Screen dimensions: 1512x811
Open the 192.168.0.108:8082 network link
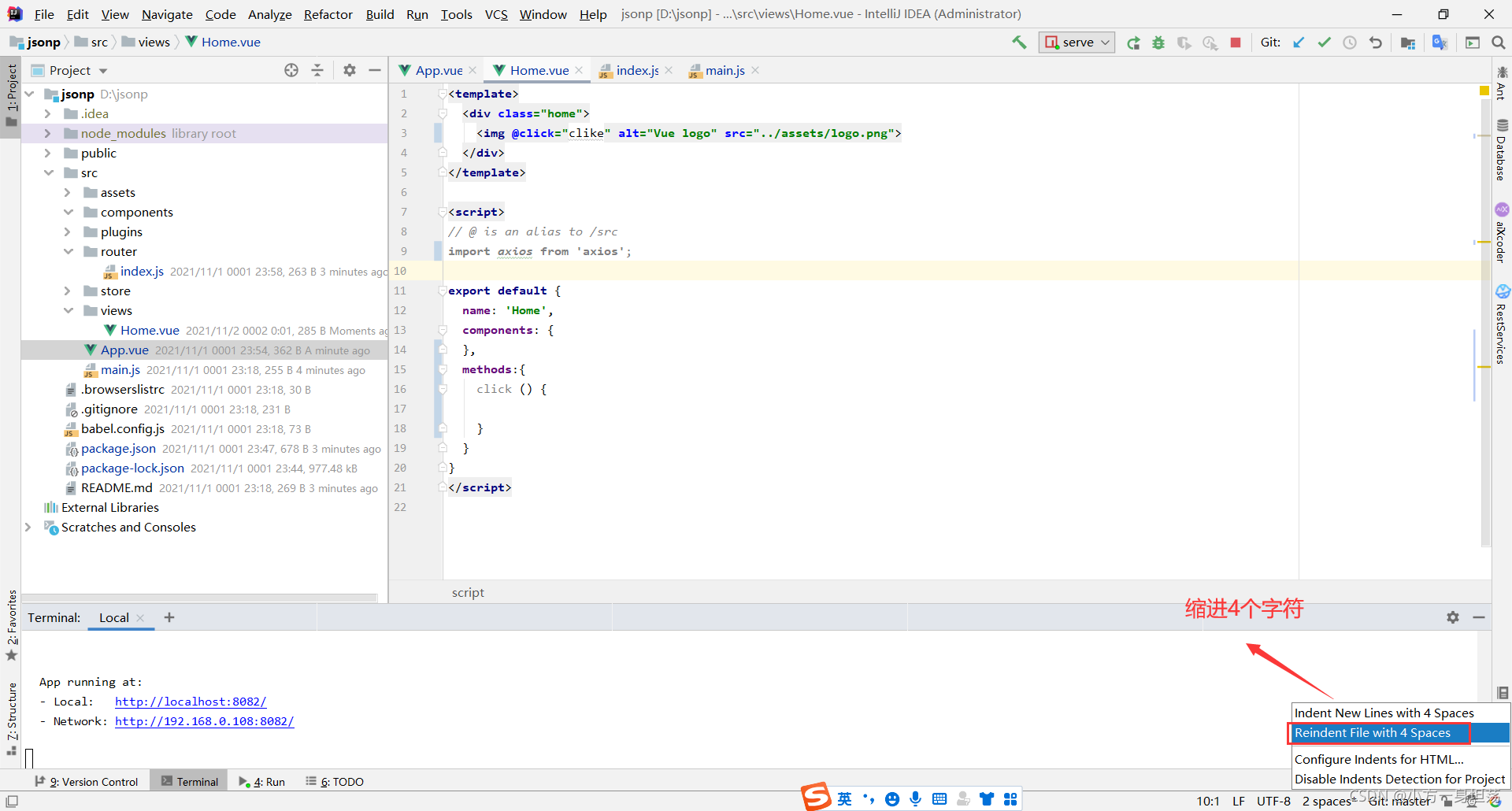point(205,721)
